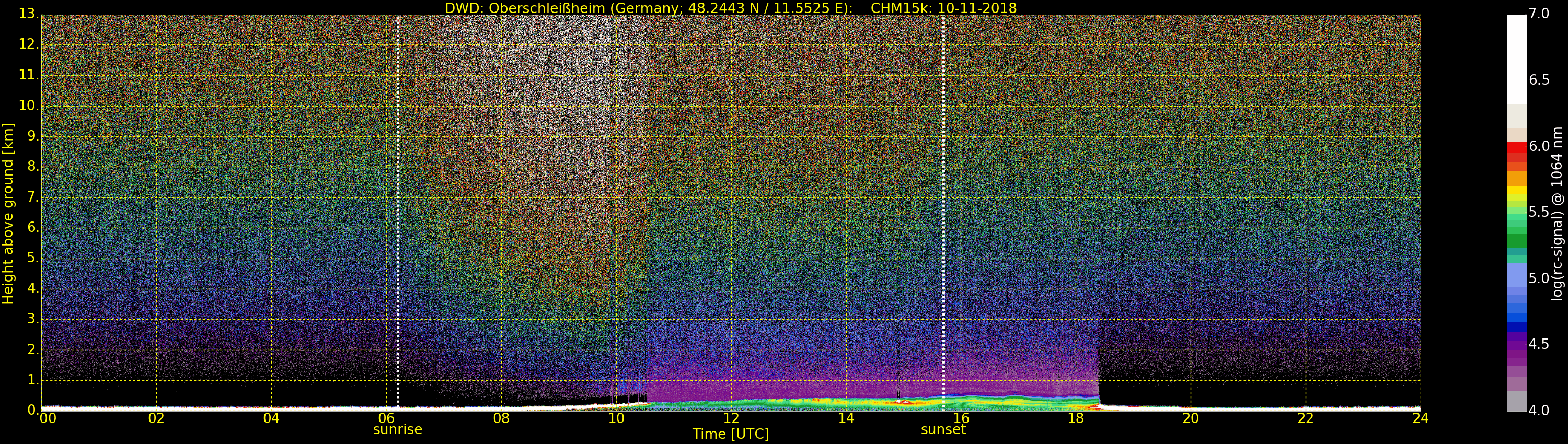Click the y-axis tick label '2.'
Image resolution: width=1568 pixels, height=444 pixels.
point(33,349)
